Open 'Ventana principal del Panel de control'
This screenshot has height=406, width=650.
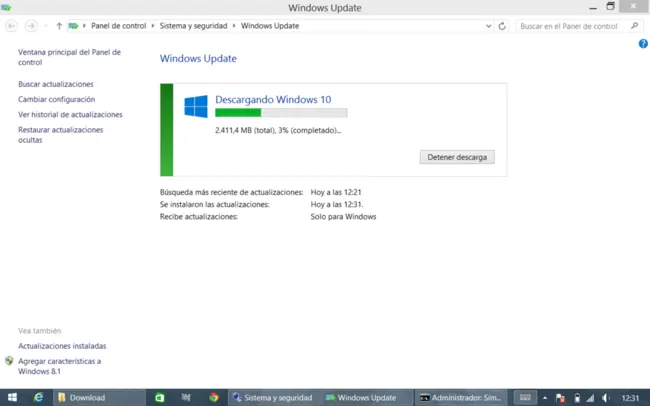point(69,57)
